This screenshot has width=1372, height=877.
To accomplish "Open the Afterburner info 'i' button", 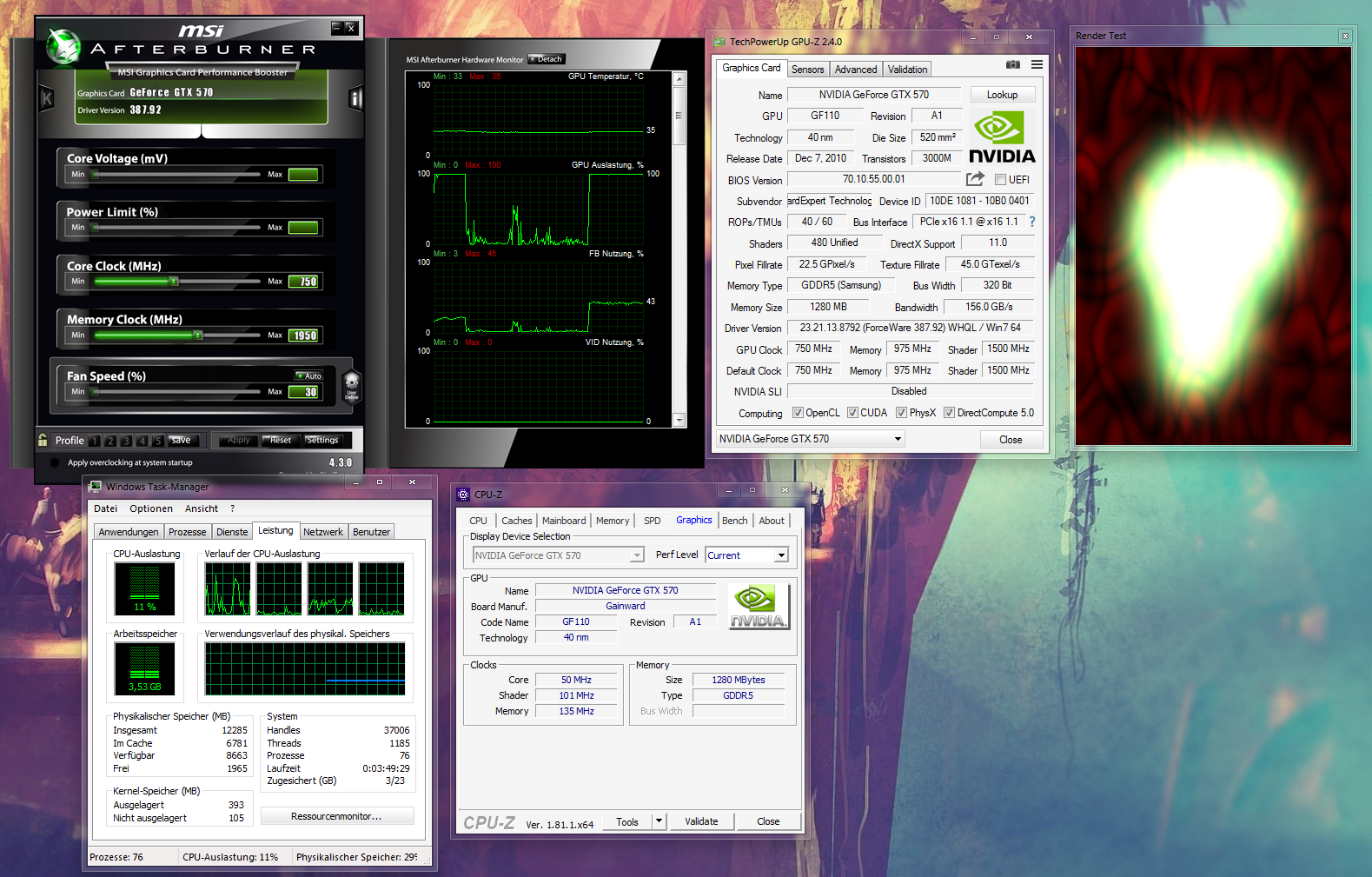I will [x=355, y=98].
